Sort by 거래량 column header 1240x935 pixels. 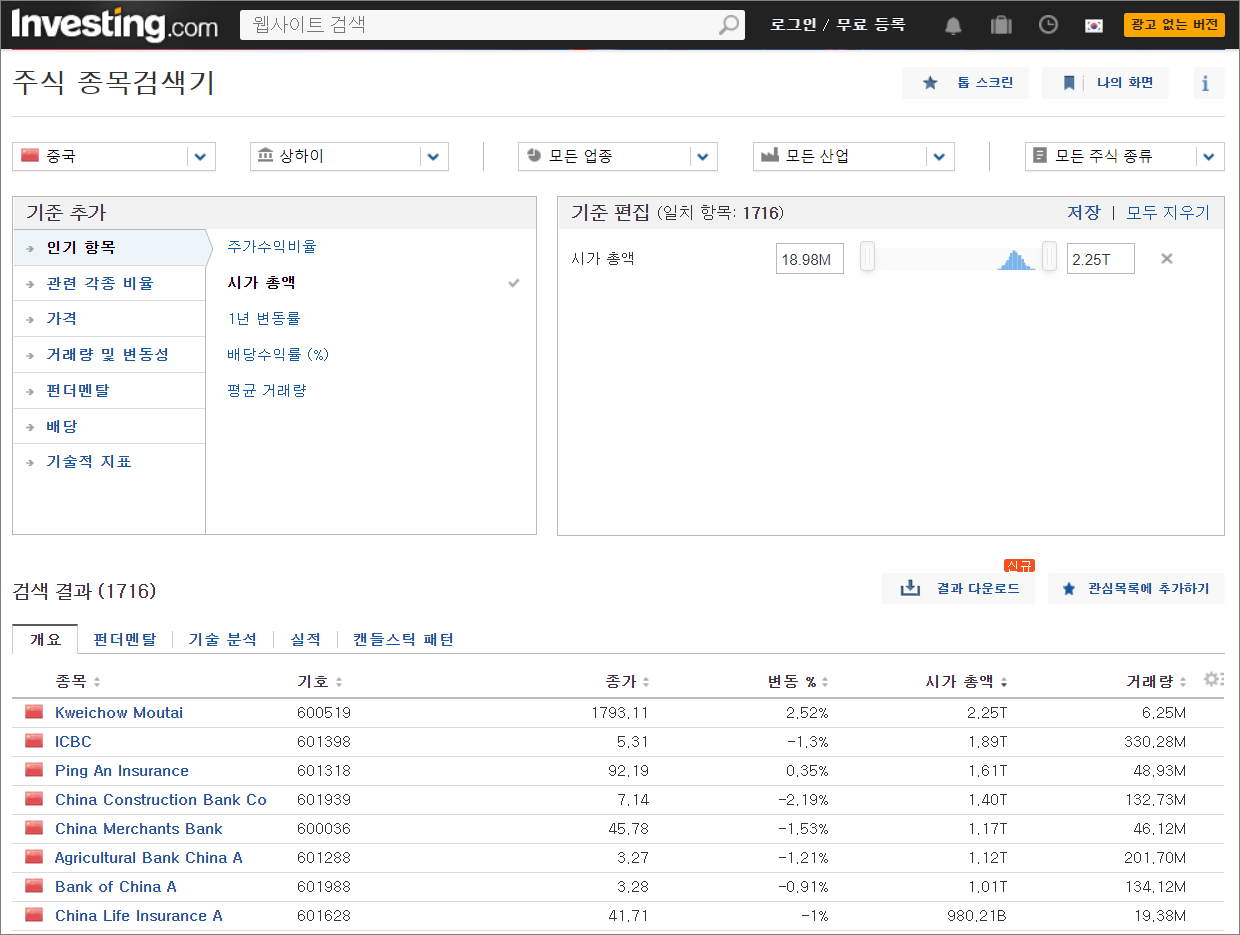pyautogui.click(x=1156, y=682)
